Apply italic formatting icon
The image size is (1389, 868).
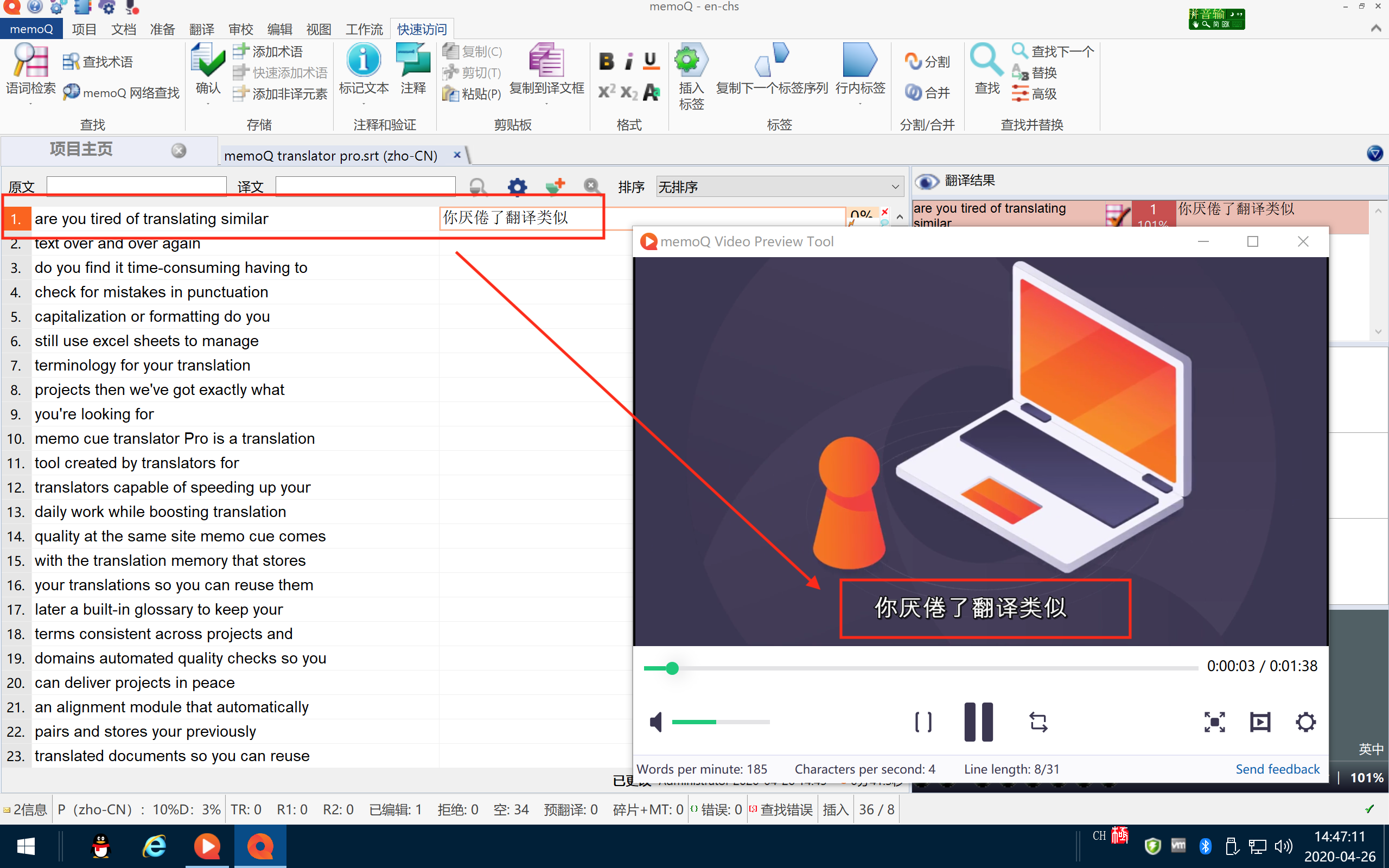[x=629, y=61]
